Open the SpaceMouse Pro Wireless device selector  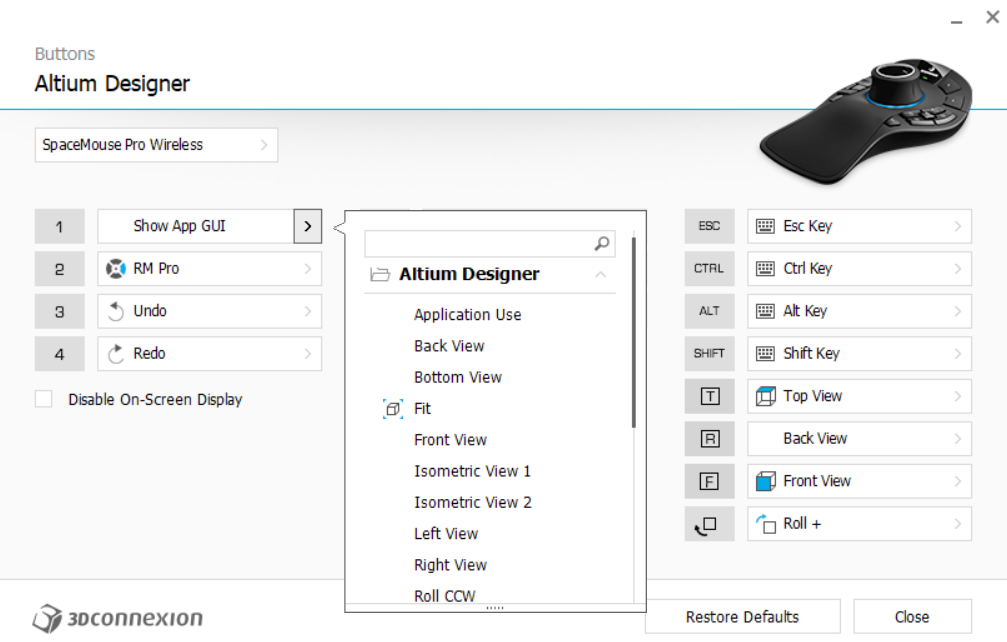pos(156,145)
